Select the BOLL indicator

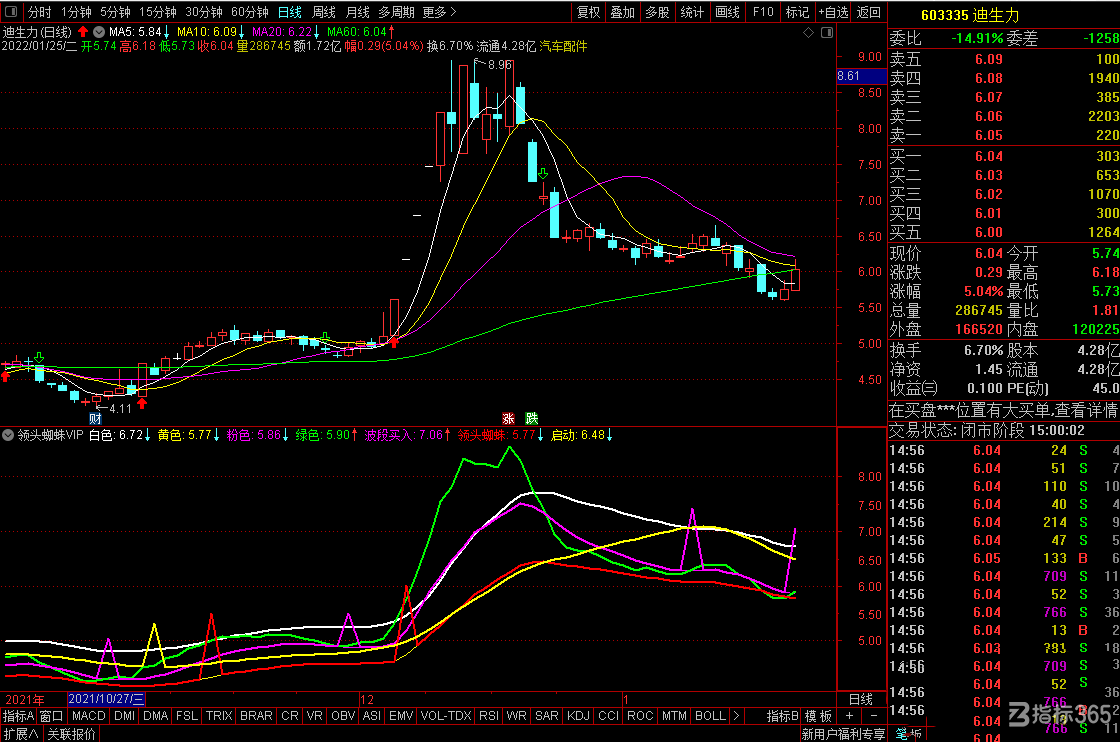click(710, 716)
